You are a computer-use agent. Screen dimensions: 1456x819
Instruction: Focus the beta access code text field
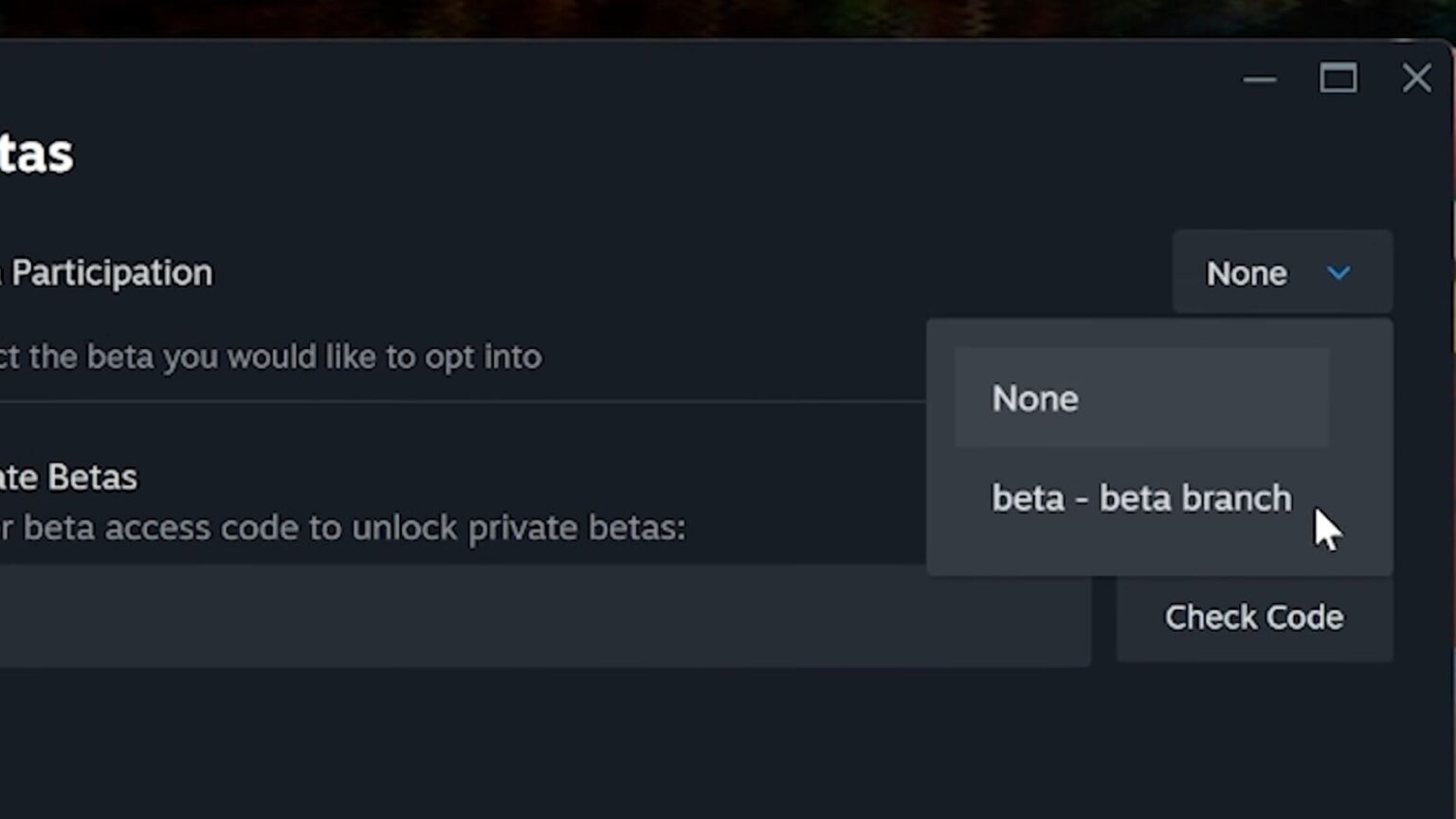(x=540, y=616)
